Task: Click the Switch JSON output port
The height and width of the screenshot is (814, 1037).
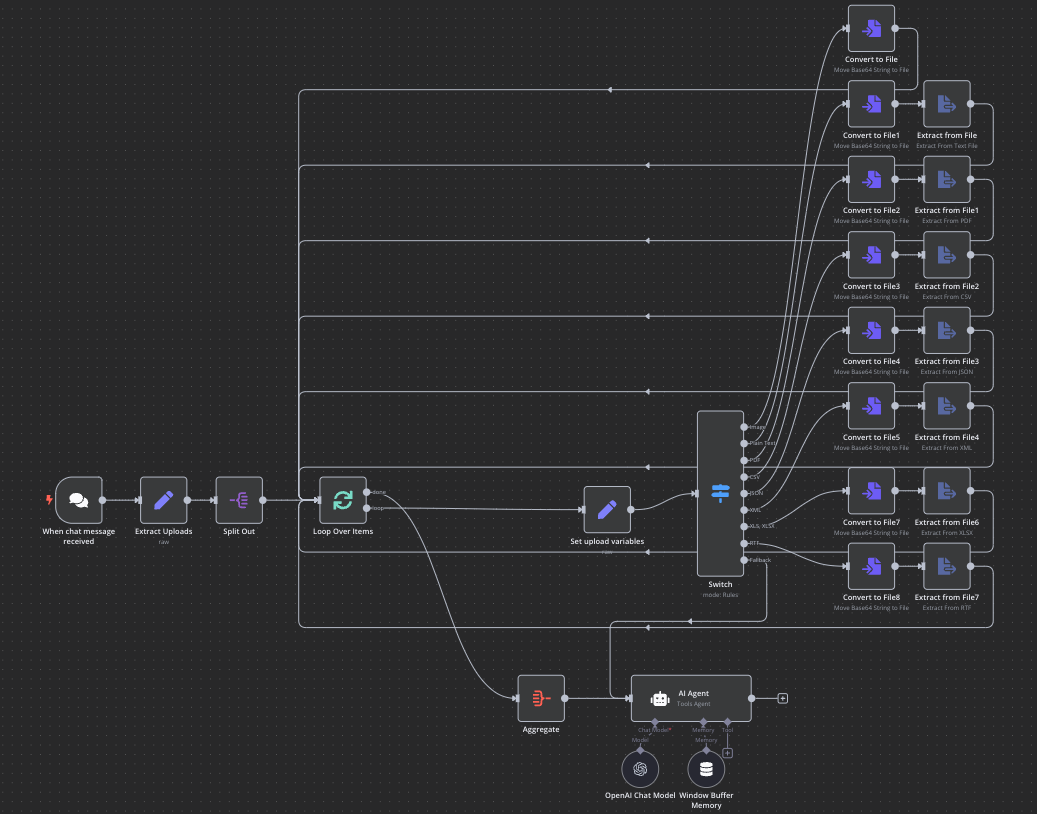Action: pos(744,493)
